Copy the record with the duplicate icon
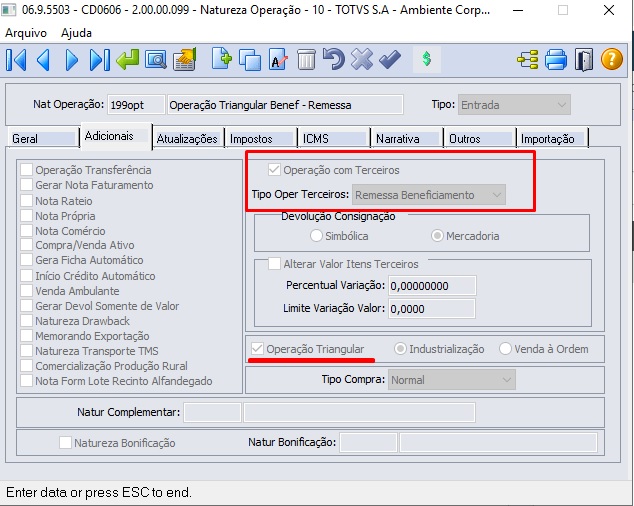This screenshot has width=634, height=506. pos(250,60)
